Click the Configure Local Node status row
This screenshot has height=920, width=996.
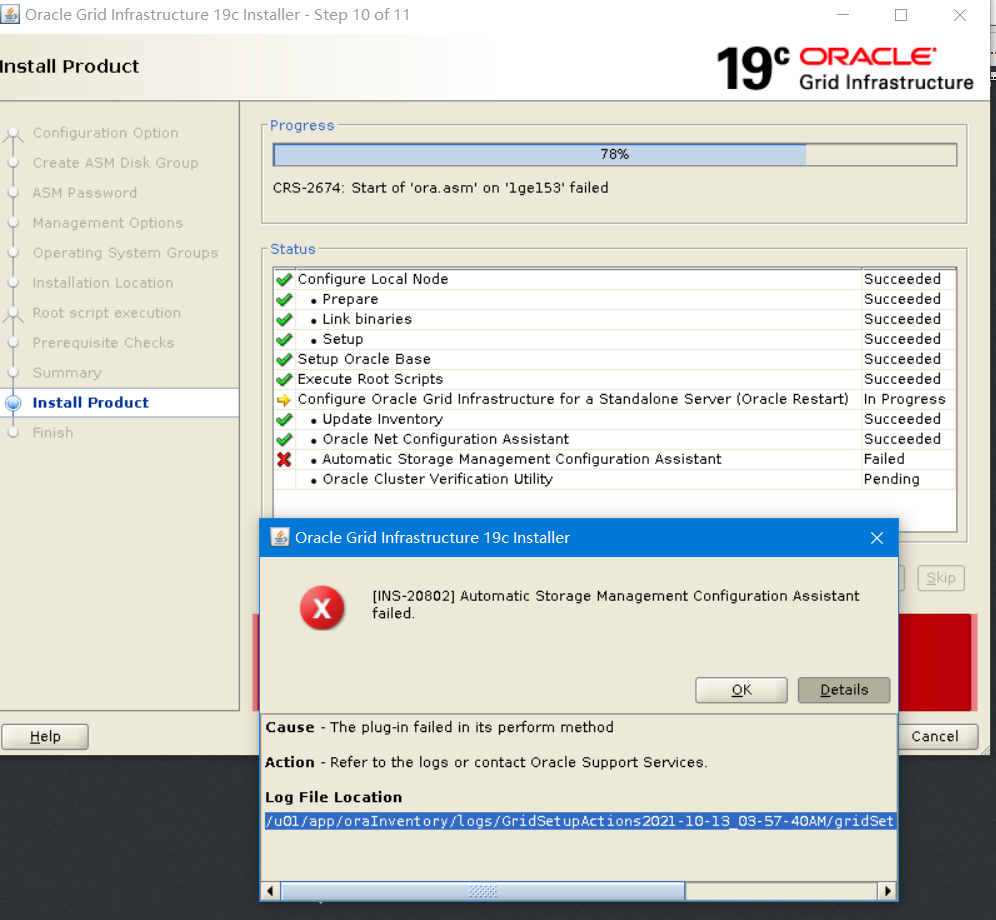[x=614, y=279]
